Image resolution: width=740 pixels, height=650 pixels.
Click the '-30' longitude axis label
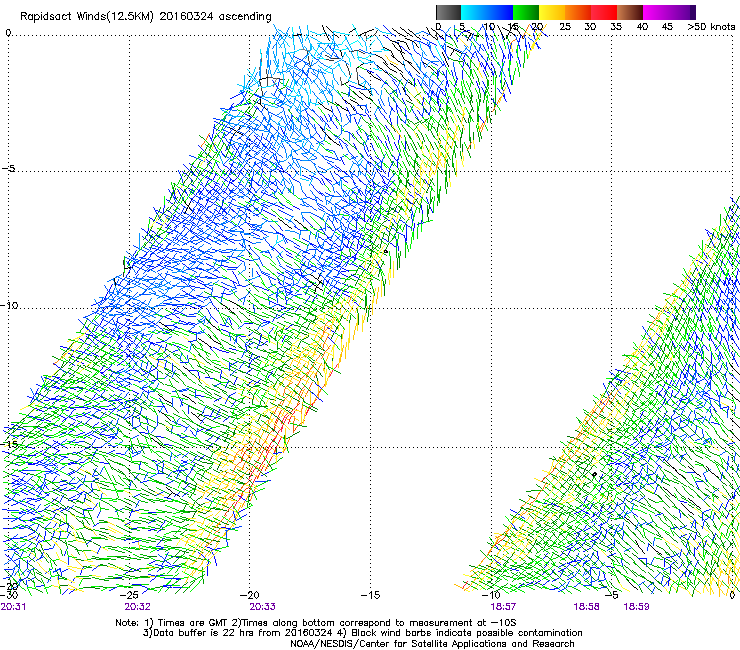(9, 595)
